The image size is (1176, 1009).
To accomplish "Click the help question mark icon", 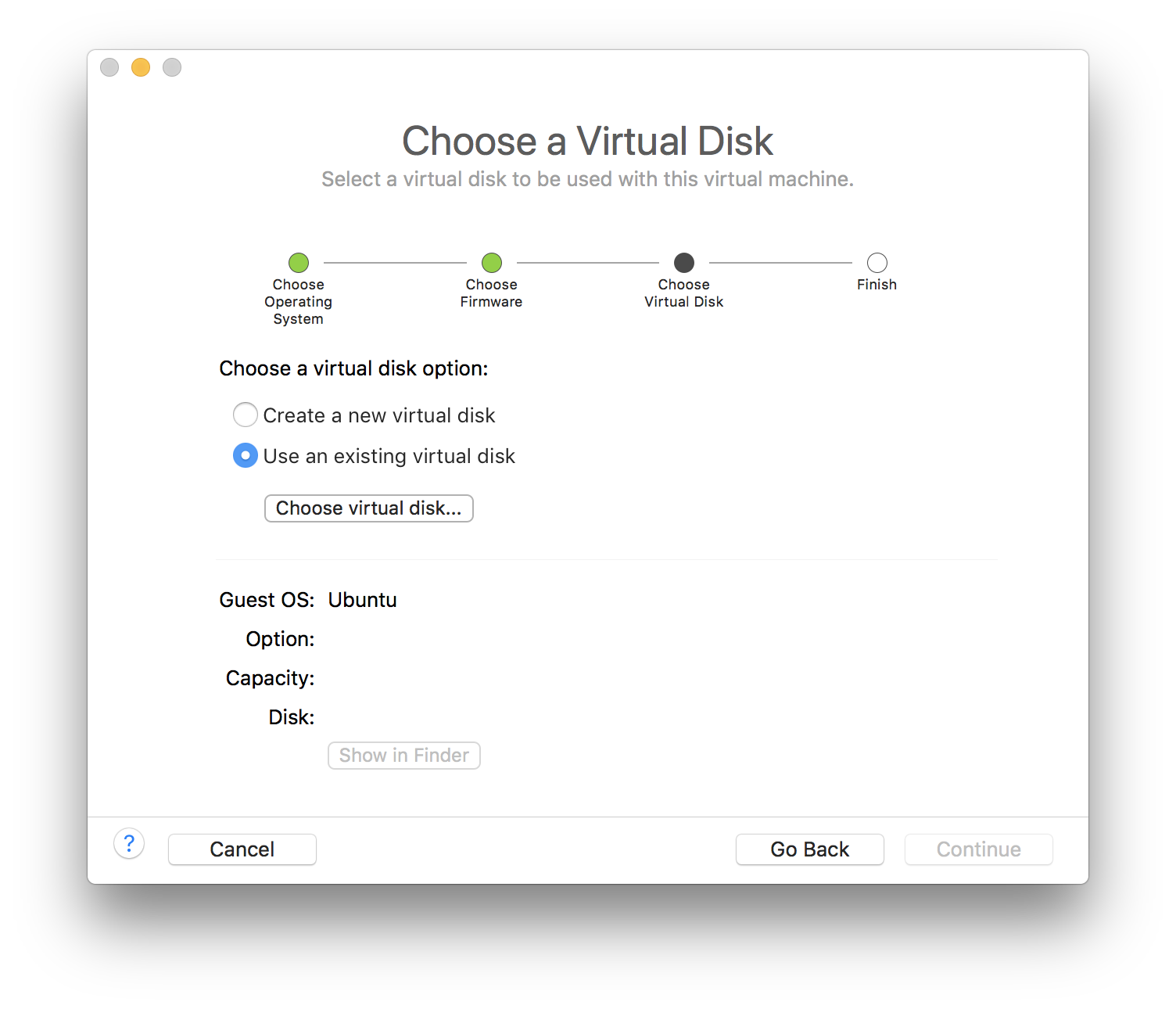I will tap(129, 844).
